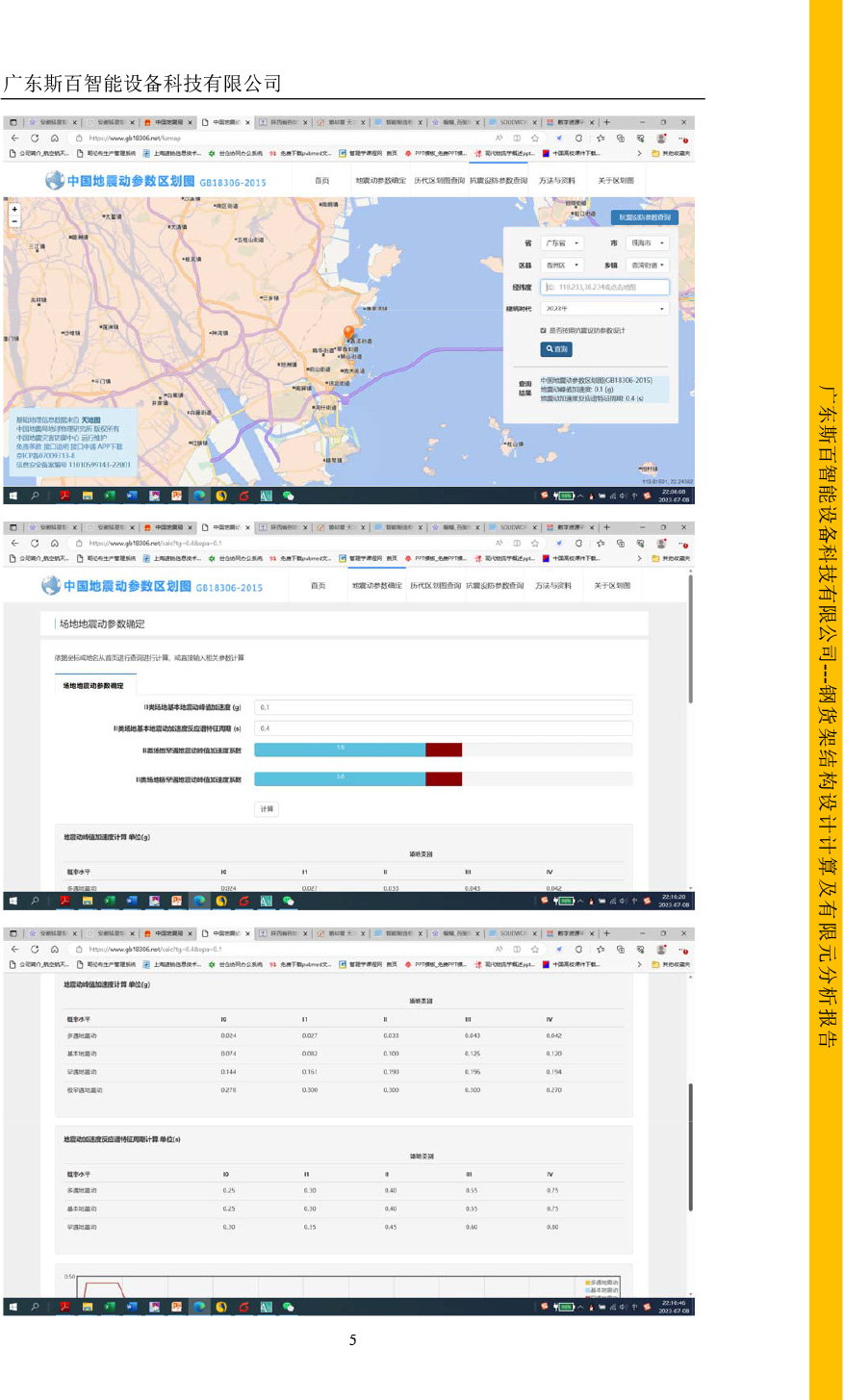Open browser home in the map screenshot
The image size is (844, 1400).
(x=54, y=138)
